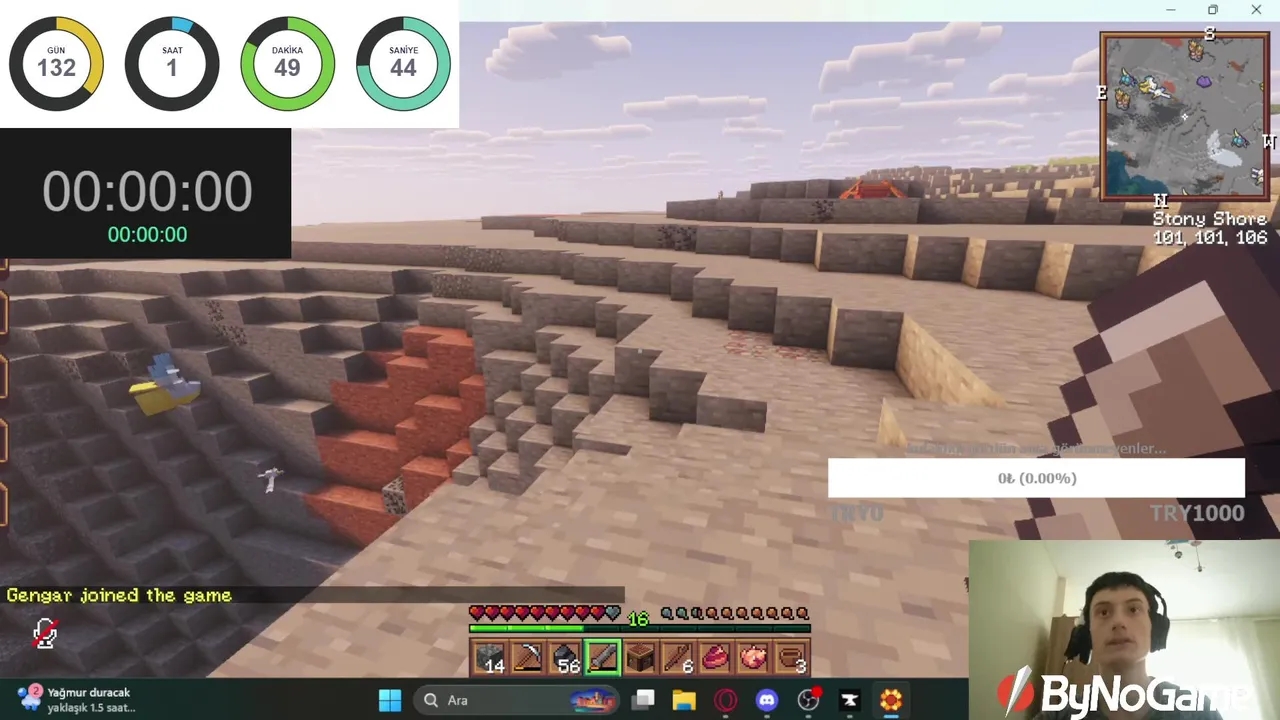Screen dimensions: 1280x720
Task: Click the TRY0 start label
Action: tap(856, 513)
